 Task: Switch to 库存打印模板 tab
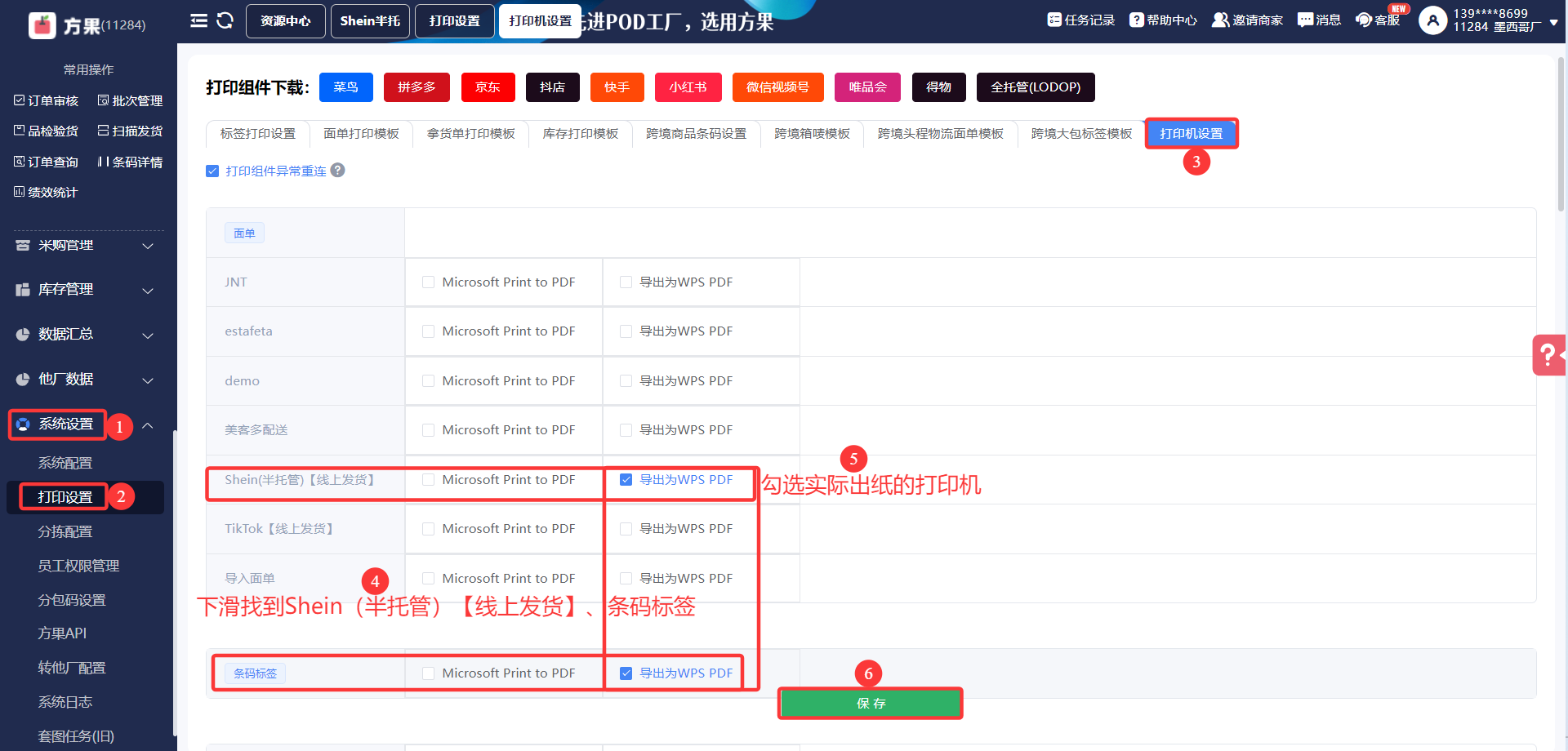(581, 134)
